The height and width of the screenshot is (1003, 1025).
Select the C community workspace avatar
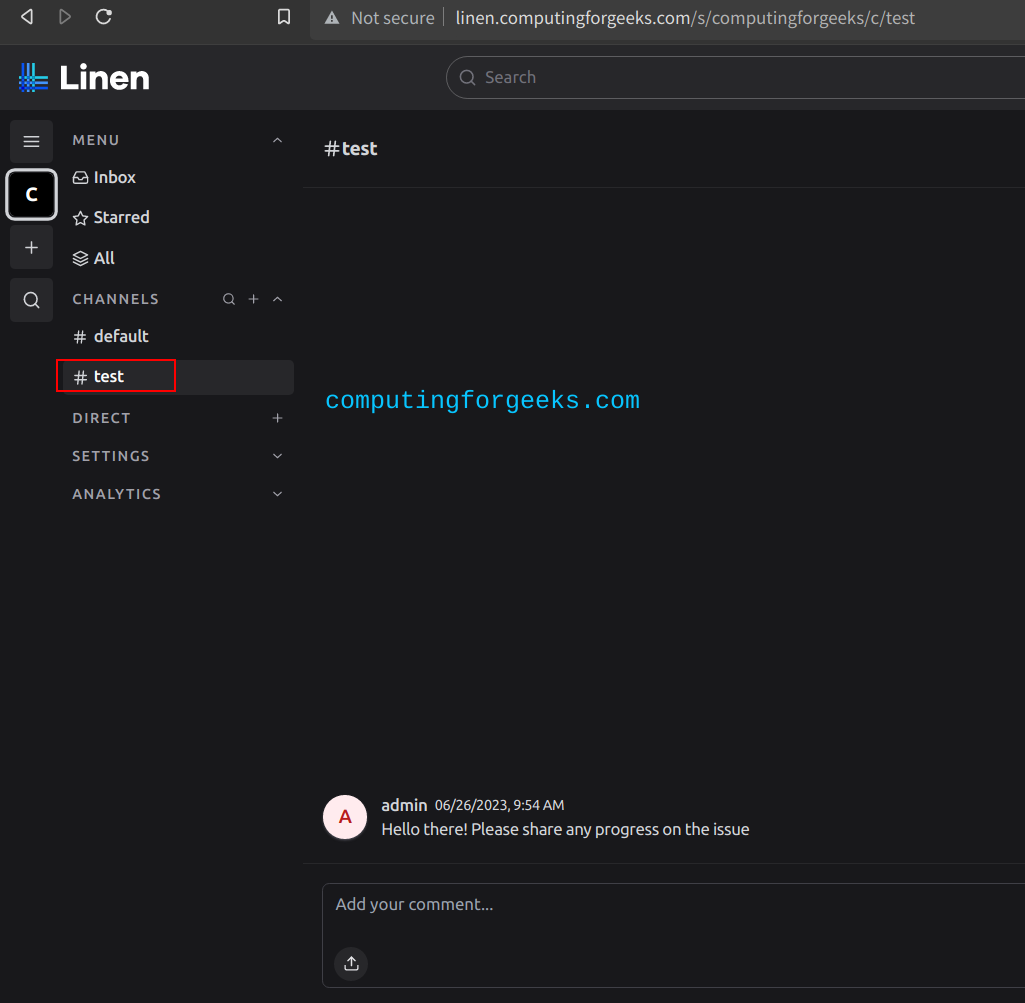(31, 194)
